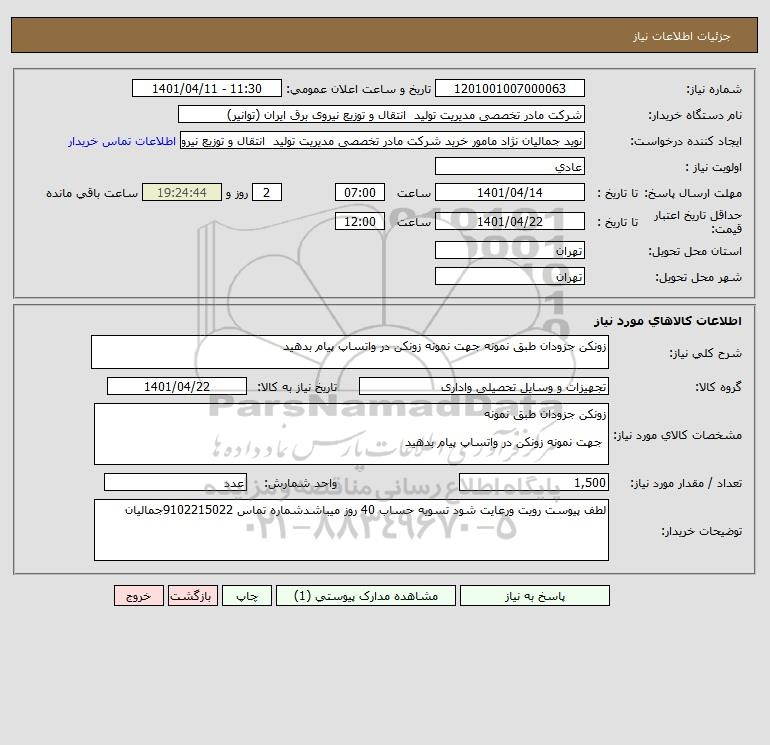This screenshot has width=770, height=745.
Task: Select the شماره نیاز field 1201001007000063
Action: coord(510,88)
